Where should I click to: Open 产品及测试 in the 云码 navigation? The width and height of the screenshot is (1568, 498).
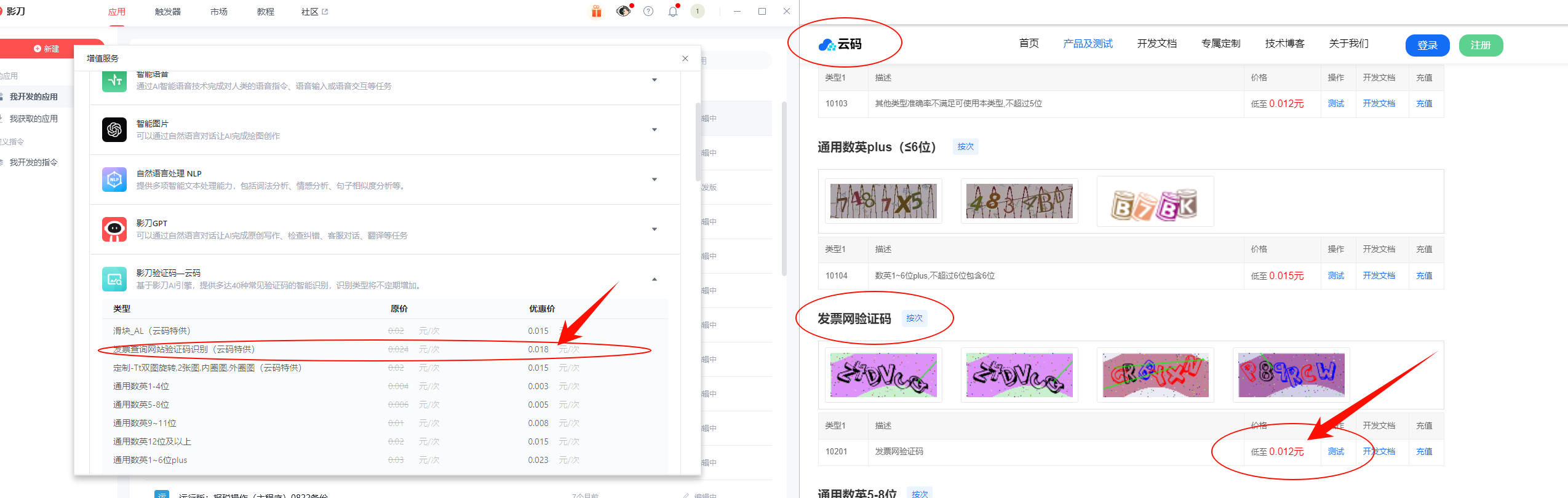coord(1088,44)
